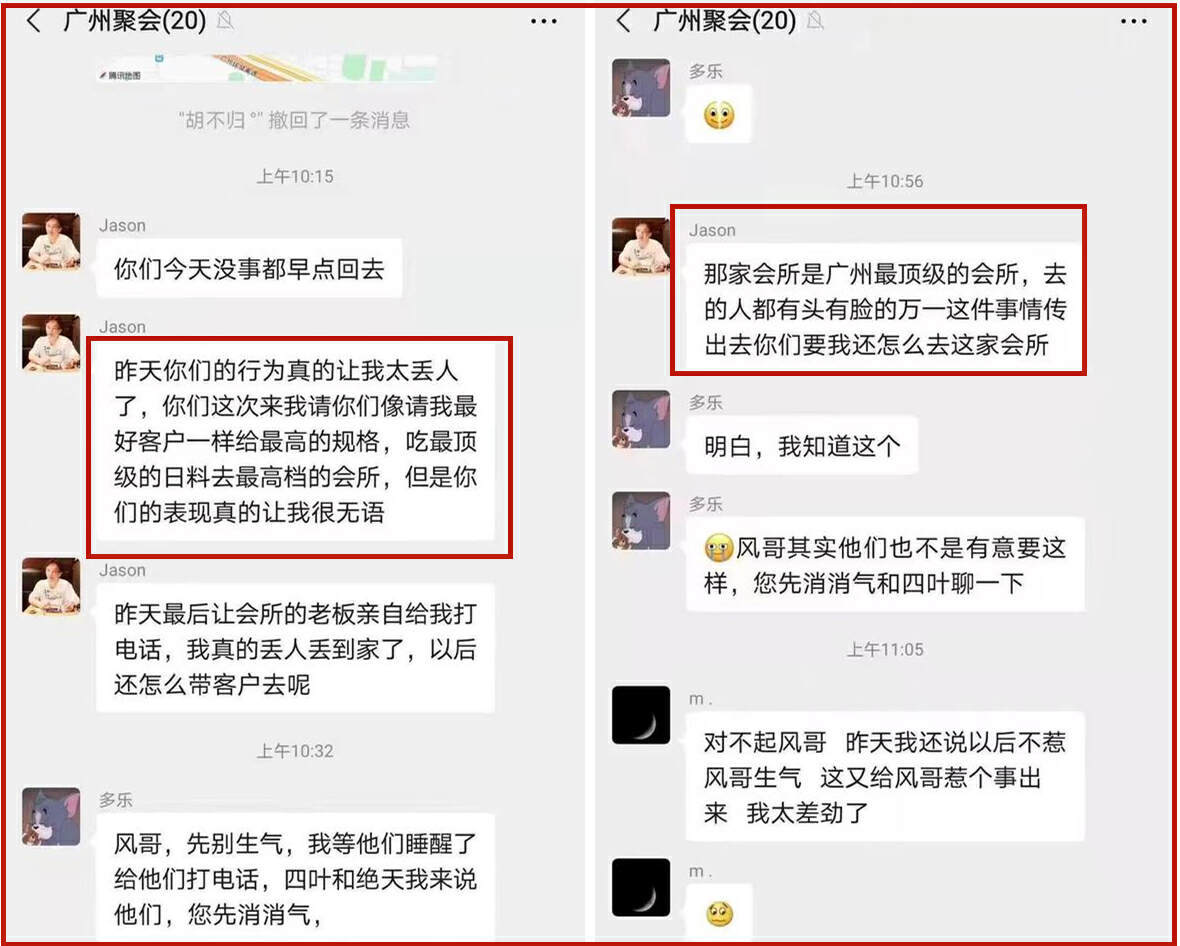The height and width of the screenshot is (946, 1180).
Task: Tap the left group title 广州聚会(20)
Action: coord(134,21)
